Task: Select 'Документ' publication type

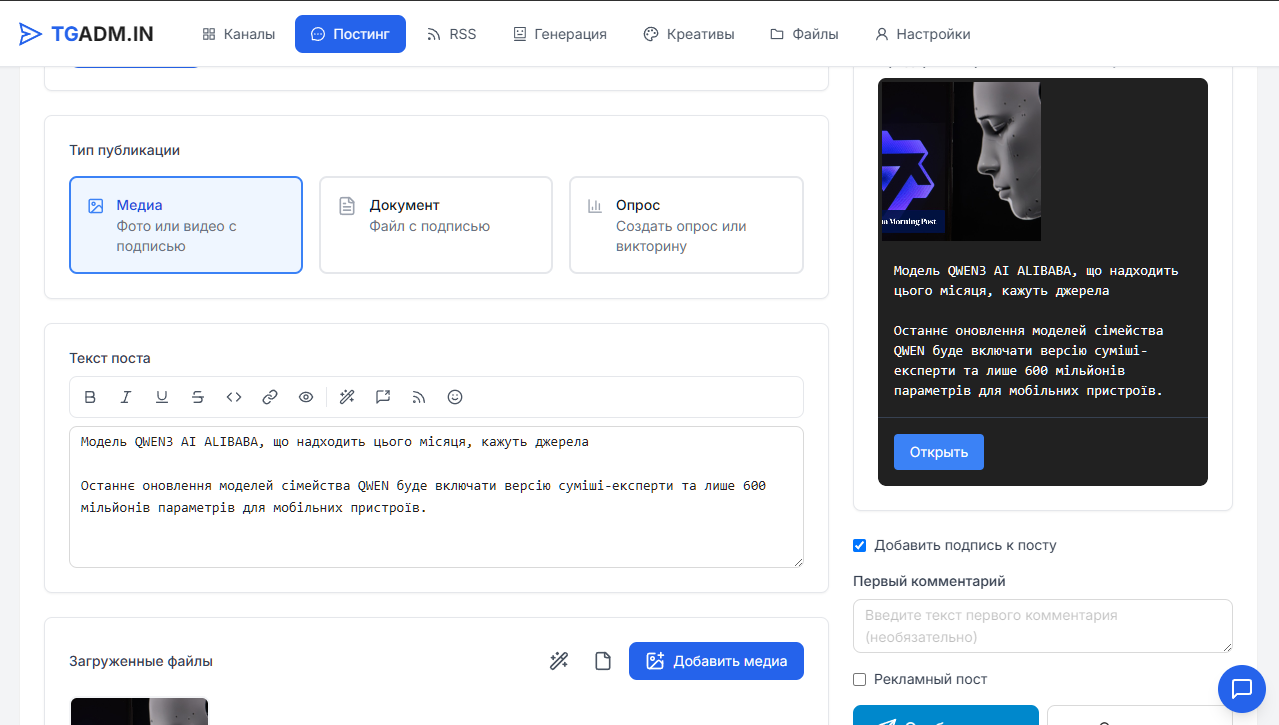Action: coord(435,225)
